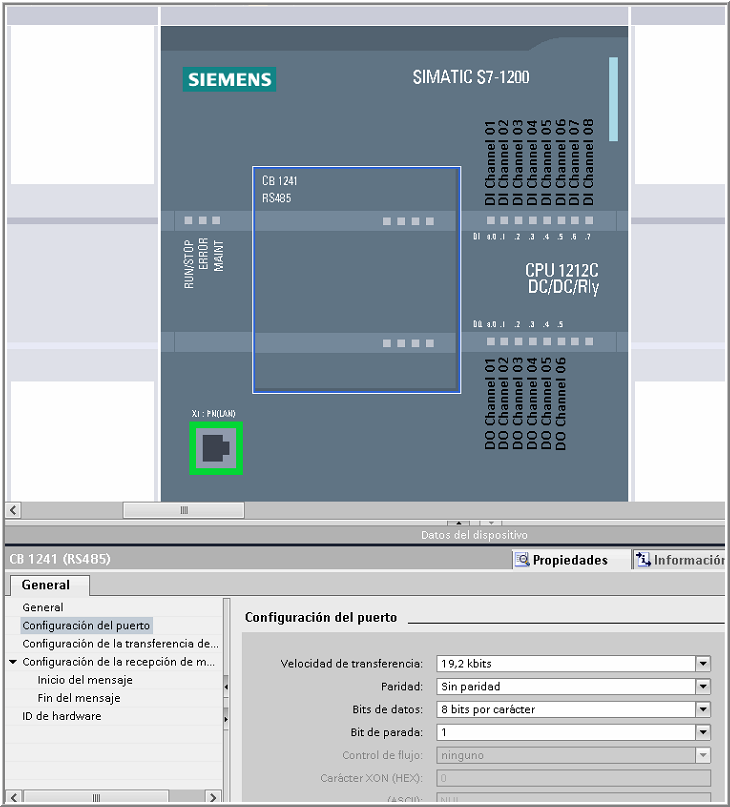Click the Datos del dispositivo divider bar
The height and width of the screenshot is (807, 730).
coord(473,535)
